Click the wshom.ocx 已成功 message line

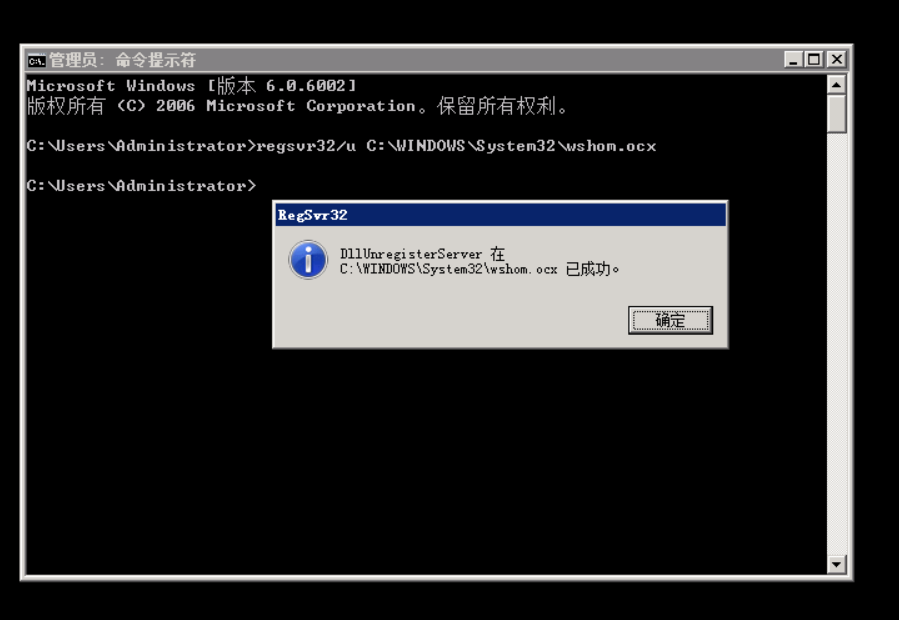pyautogui.click(x=479, y=269)
